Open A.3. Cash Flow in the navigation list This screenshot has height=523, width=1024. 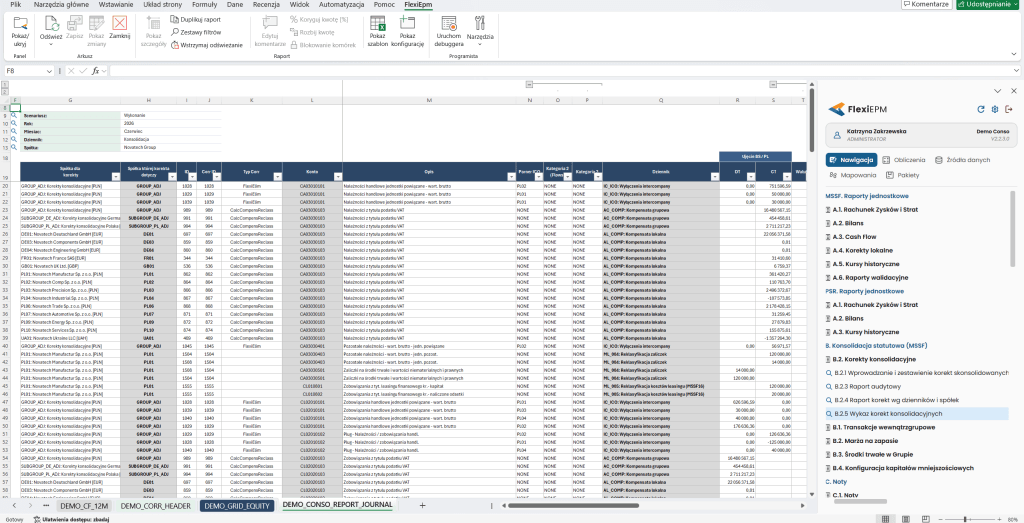tap(854, 237)
